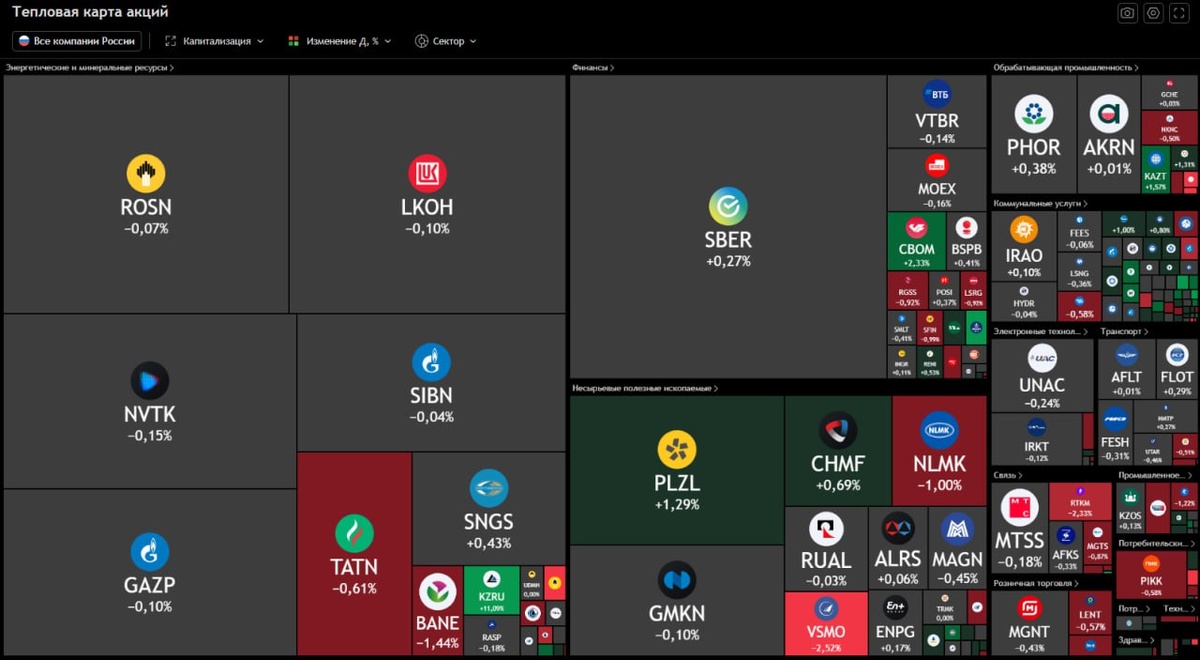
Task: Click the Alrosa logo in ALRS tile
Action: pos(897,527)
